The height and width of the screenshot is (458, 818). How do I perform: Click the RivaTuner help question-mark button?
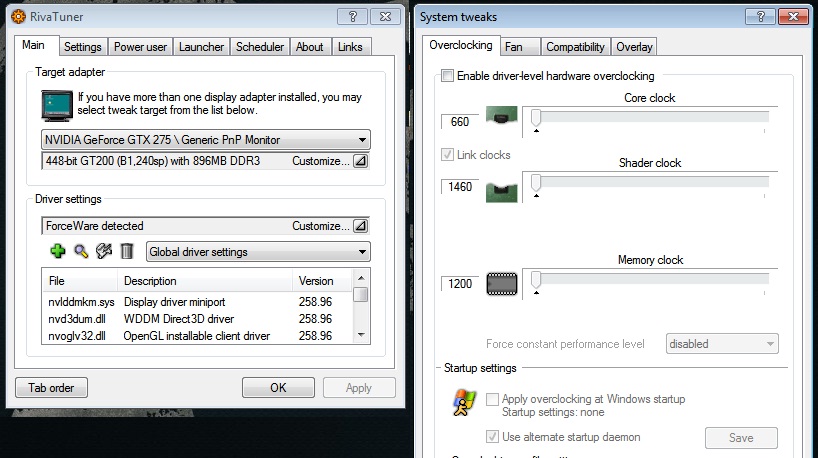pyautogui.click(x=352, y=17)
